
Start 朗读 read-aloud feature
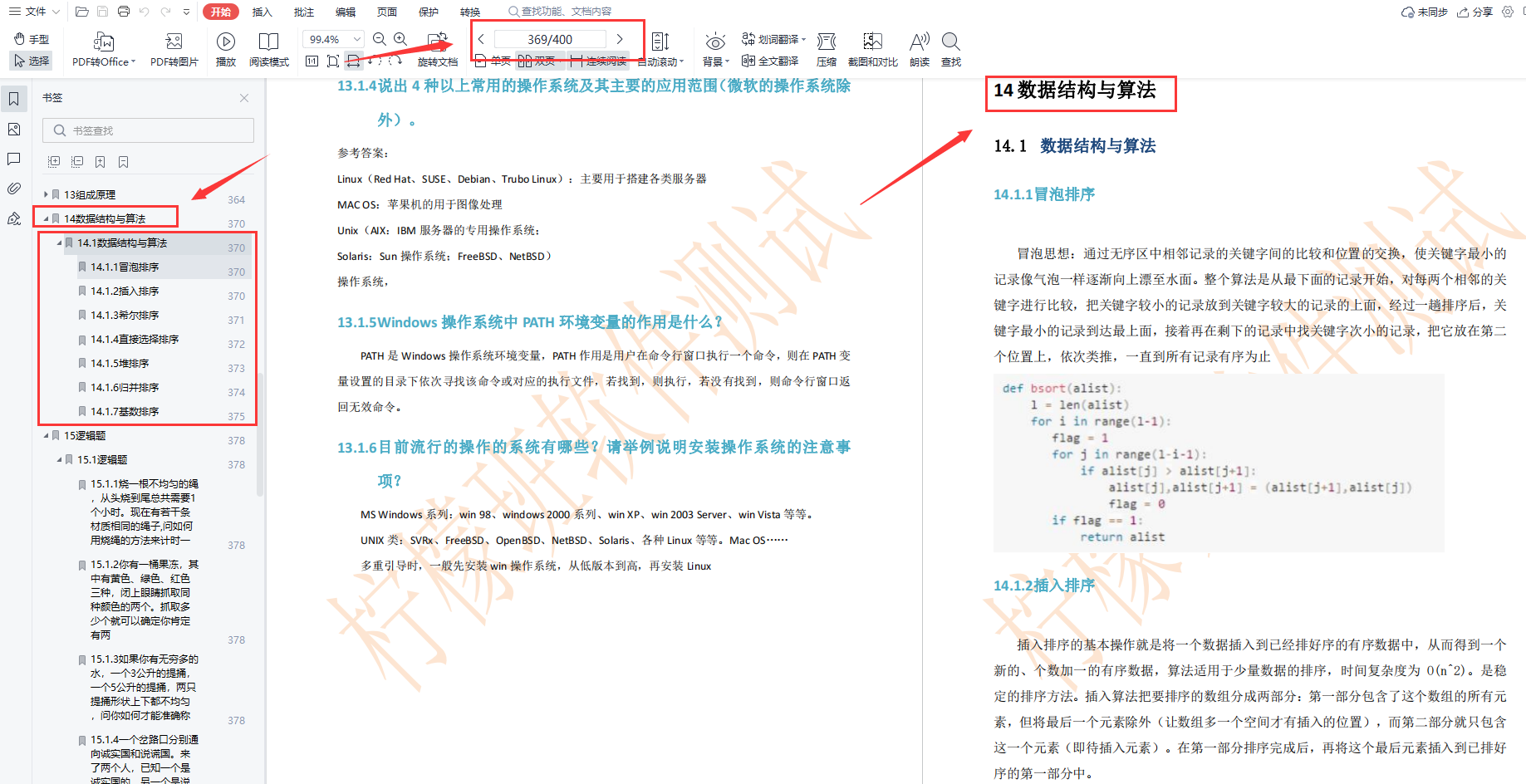tap(920, 50)
